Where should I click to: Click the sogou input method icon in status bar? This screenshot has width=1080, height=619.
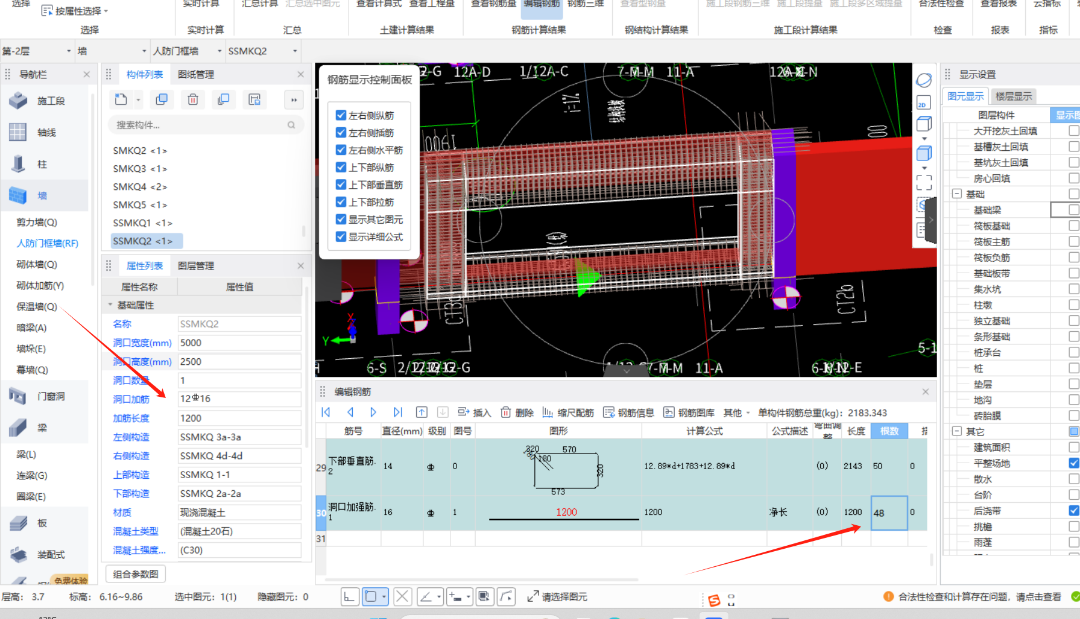714,600
